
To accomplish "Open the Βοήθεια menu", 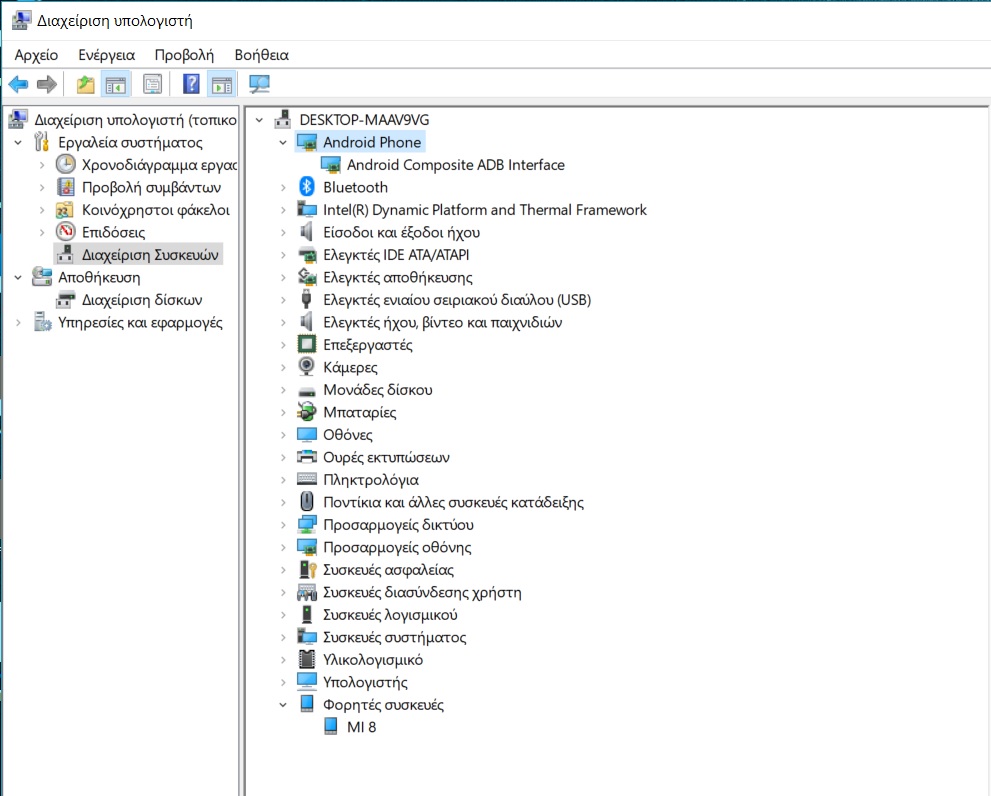I will [261, 55].
